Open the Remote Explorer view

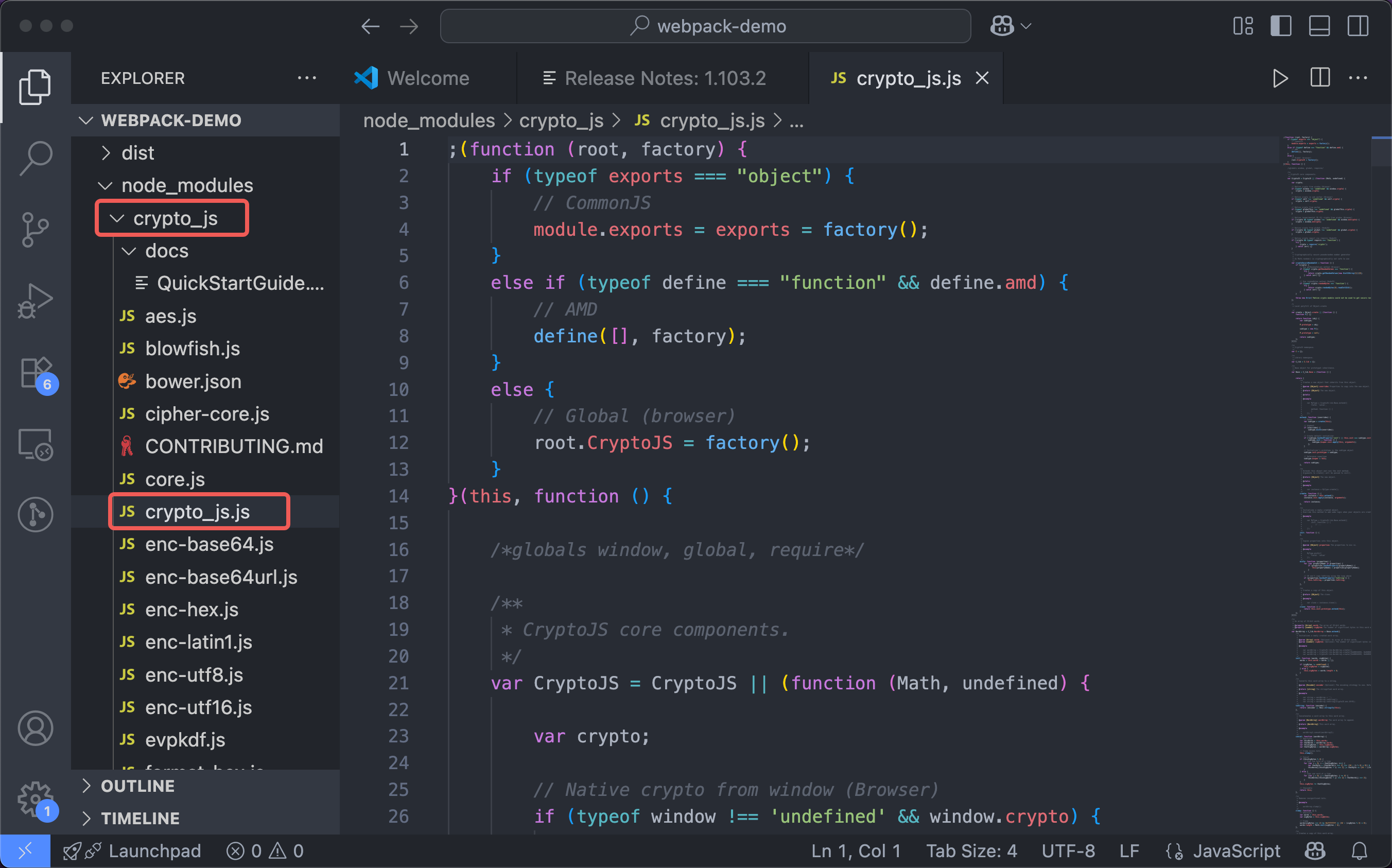[x=36, y=445]
